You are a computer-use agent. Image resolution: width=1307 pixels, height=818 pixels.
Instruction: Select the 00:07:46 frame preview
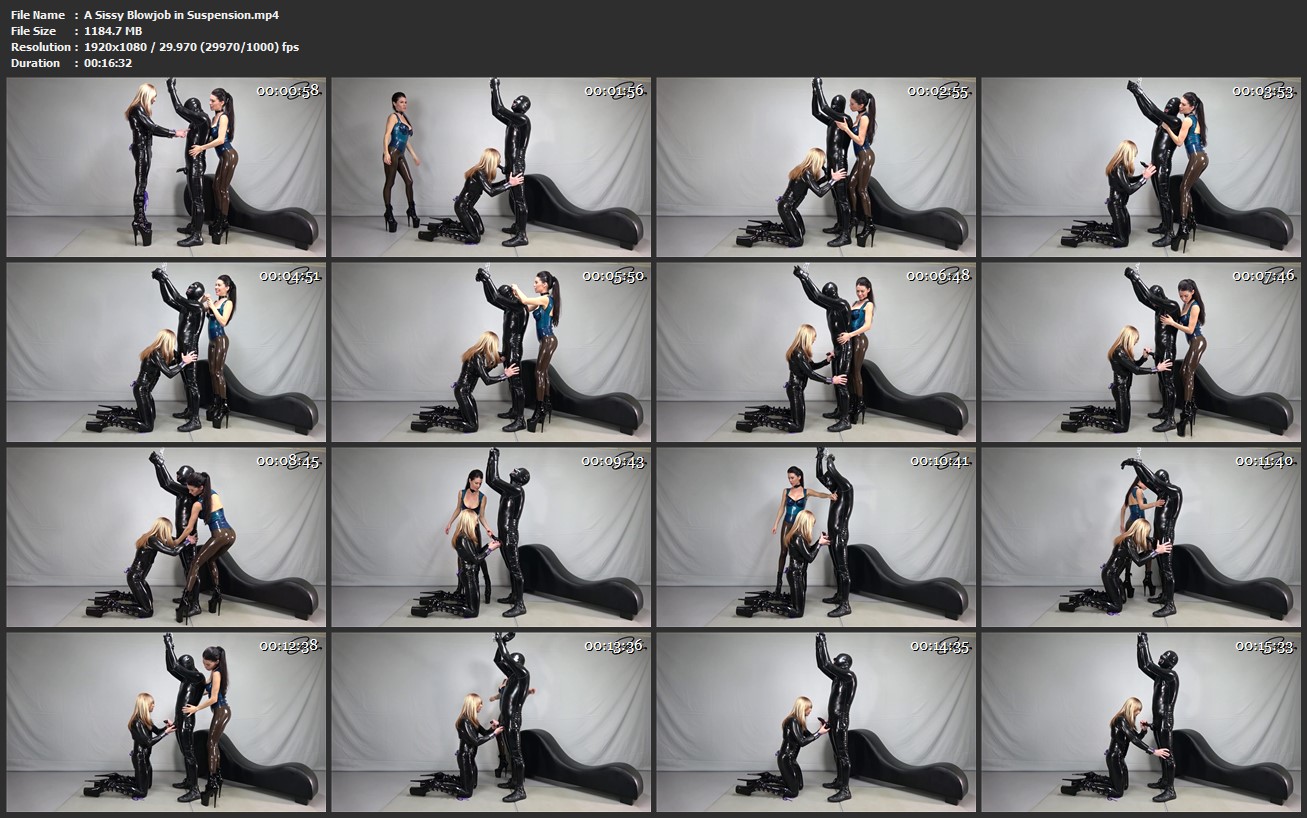(x=1141, y=352)
